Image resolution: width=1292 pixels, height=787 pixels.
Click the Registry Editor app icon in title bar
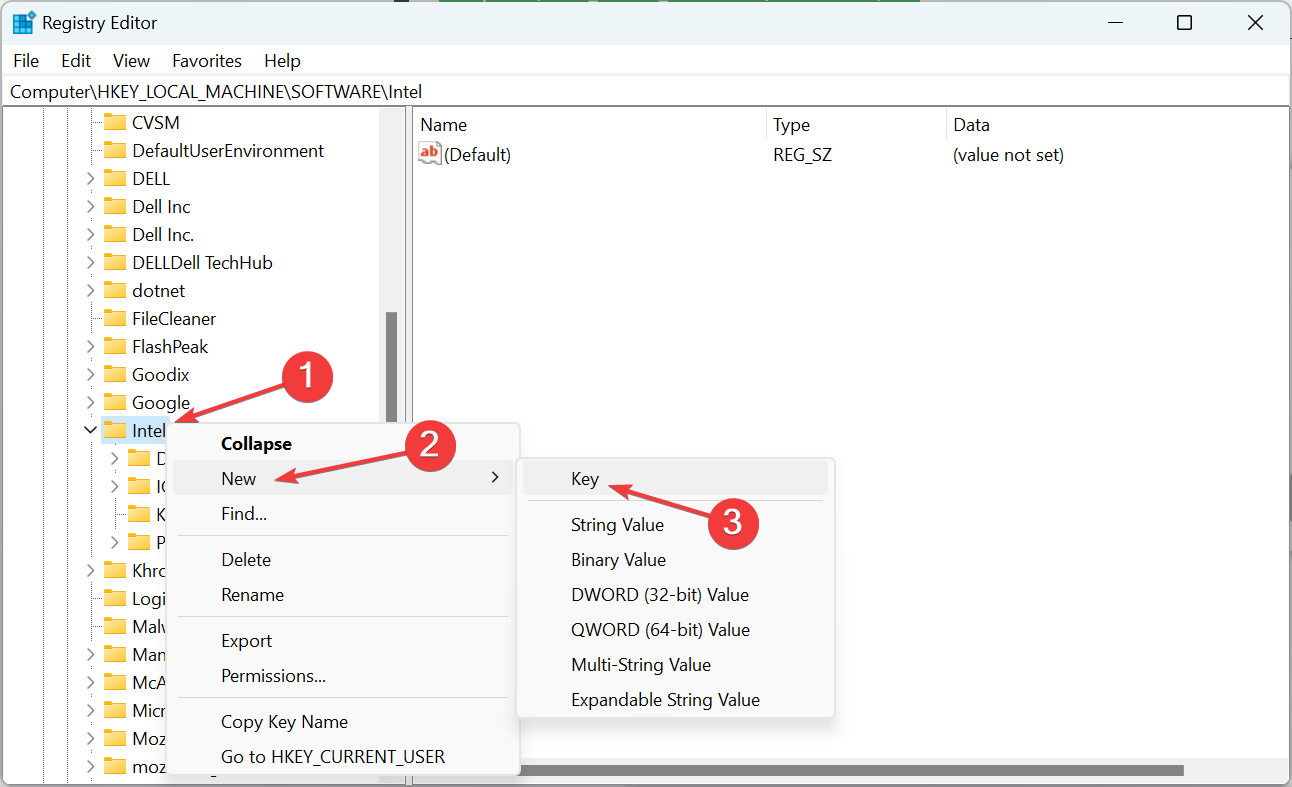[23, 23]
